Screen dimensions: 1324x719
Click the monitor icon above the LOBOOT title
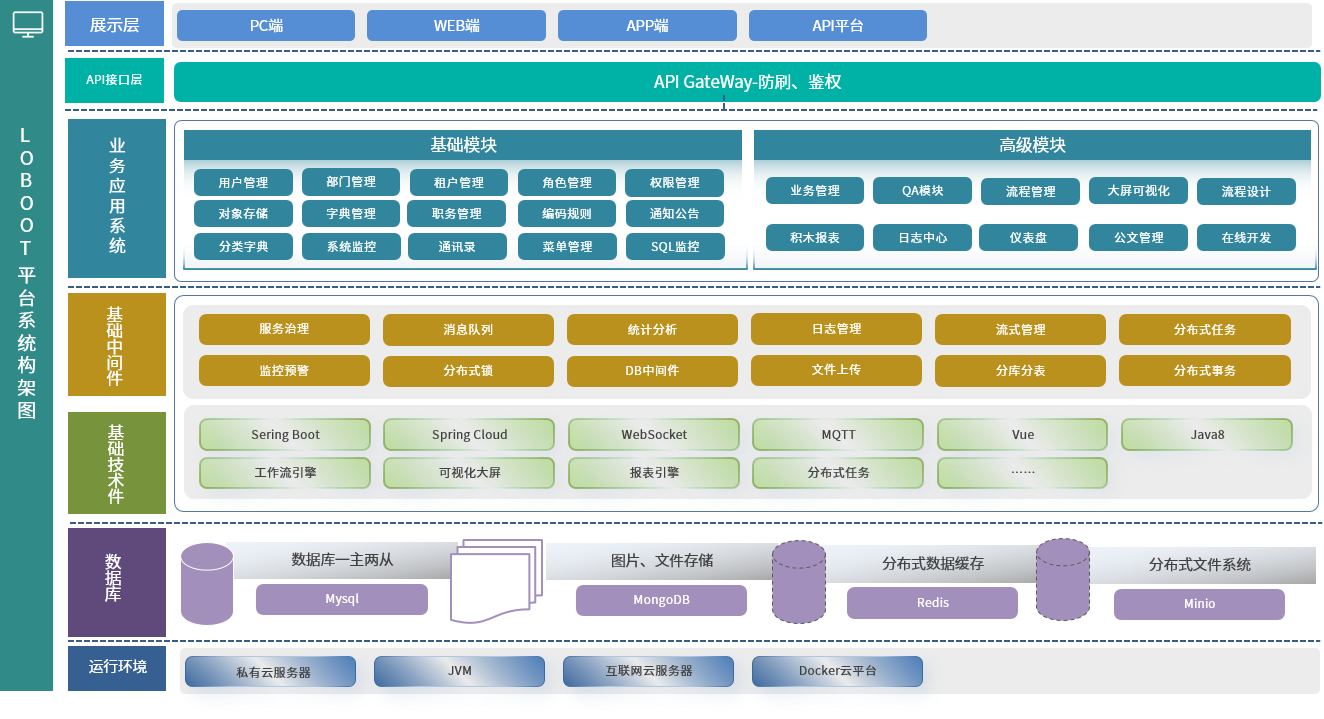[27, 25]
